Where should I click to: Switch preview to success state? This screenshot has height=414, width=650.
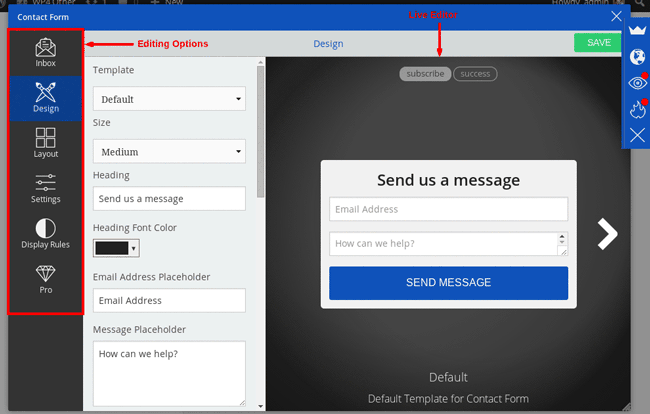475,74
